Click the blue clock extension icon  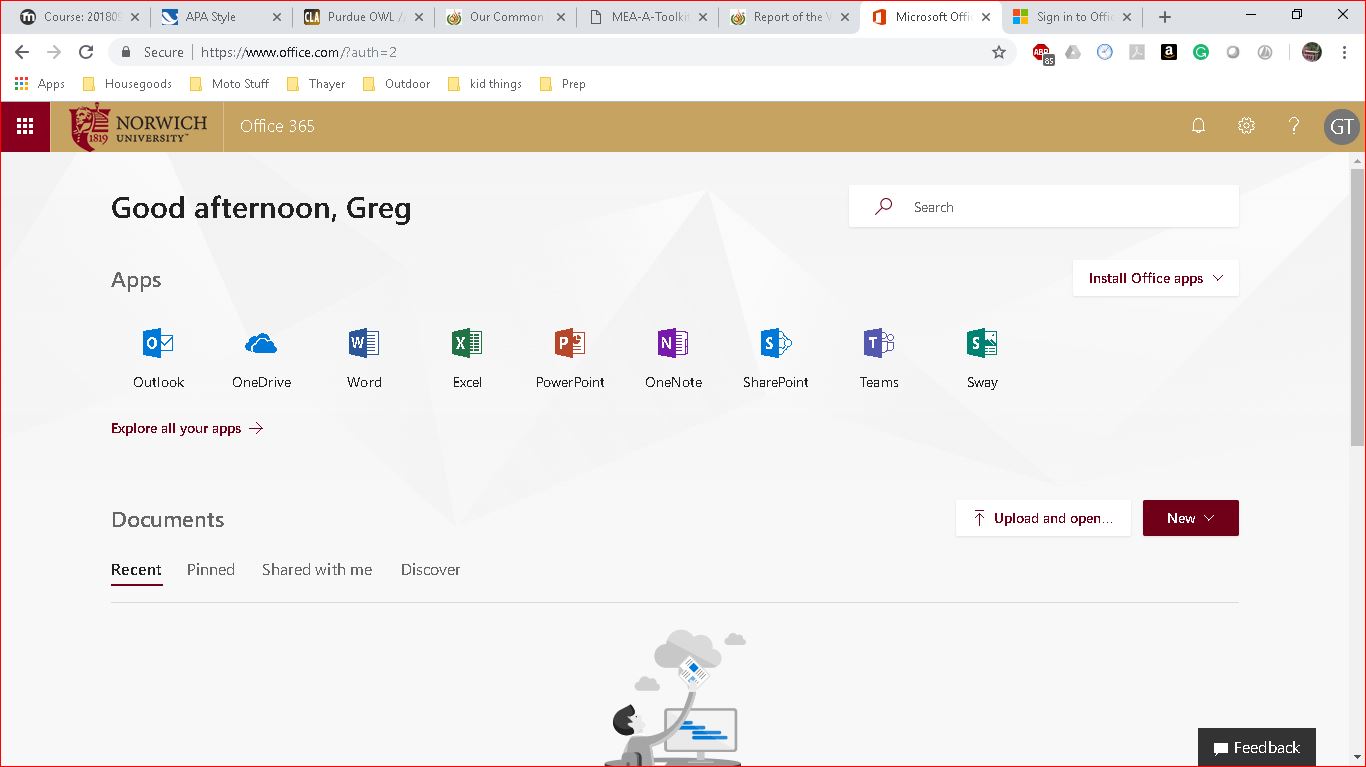(1105, 52)
